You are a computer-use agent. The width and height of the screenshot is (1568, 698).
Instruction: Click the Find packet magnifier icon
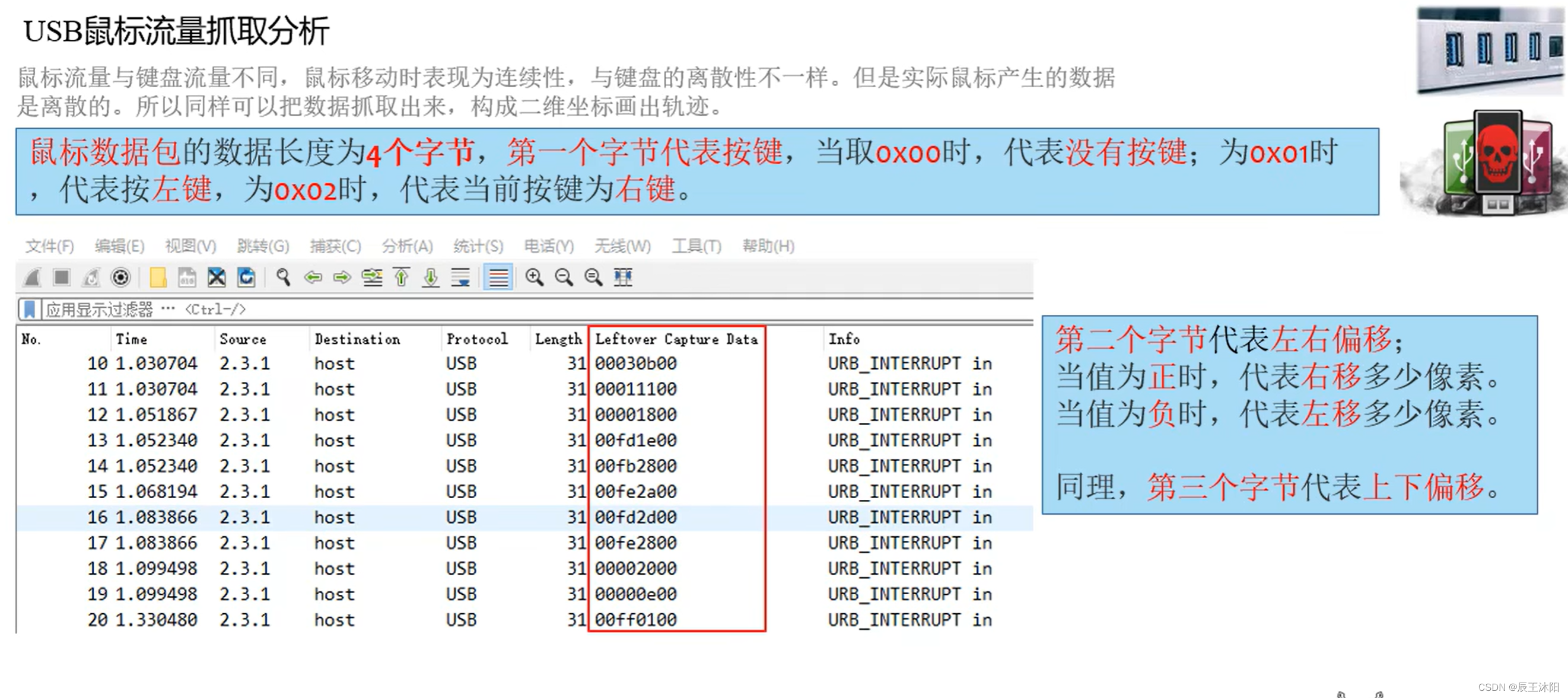[283, 278]
